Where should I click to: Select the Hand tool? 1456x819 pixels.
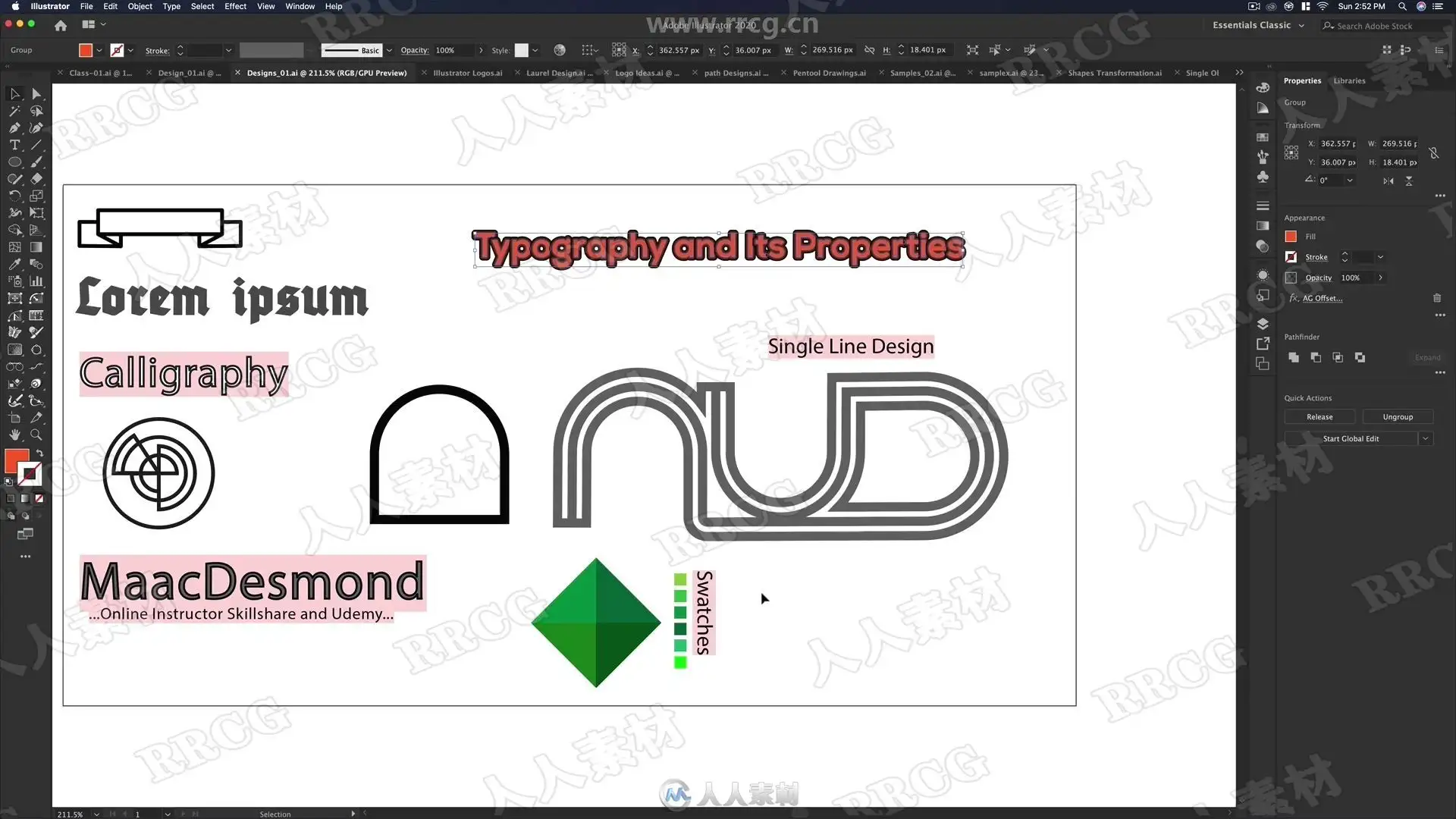(14, 435)
